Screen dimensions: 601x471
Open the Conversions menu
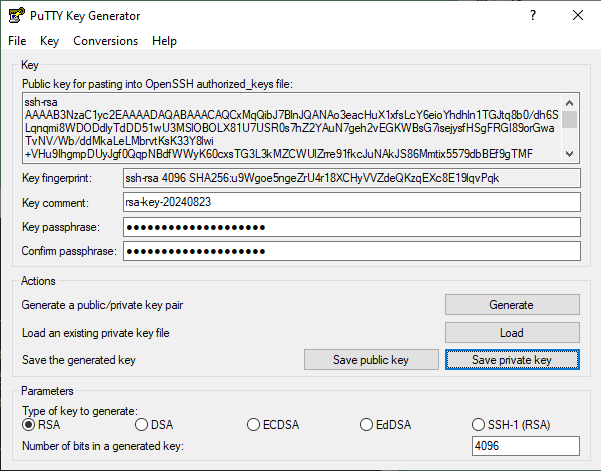(105, 41)
